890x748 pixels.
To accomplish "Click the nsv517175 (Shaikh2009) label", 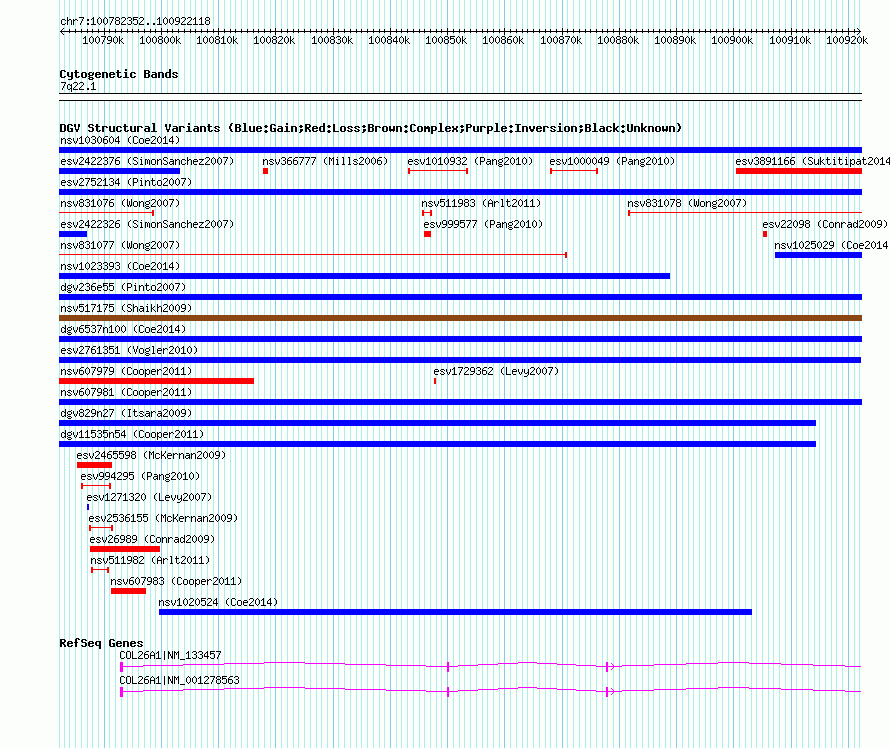I will coord(126,308).
